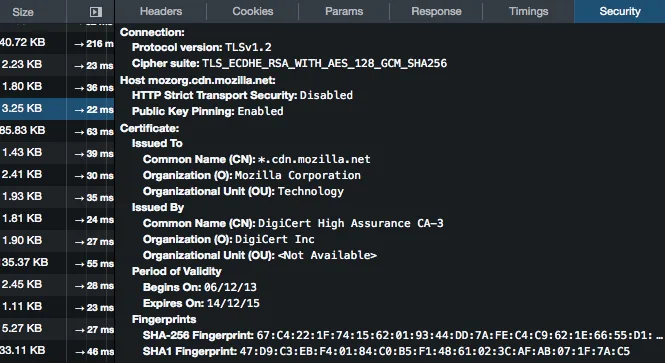Open the Params tab
The height and width of the screenshot is (363, 665).
coord(344,11)
